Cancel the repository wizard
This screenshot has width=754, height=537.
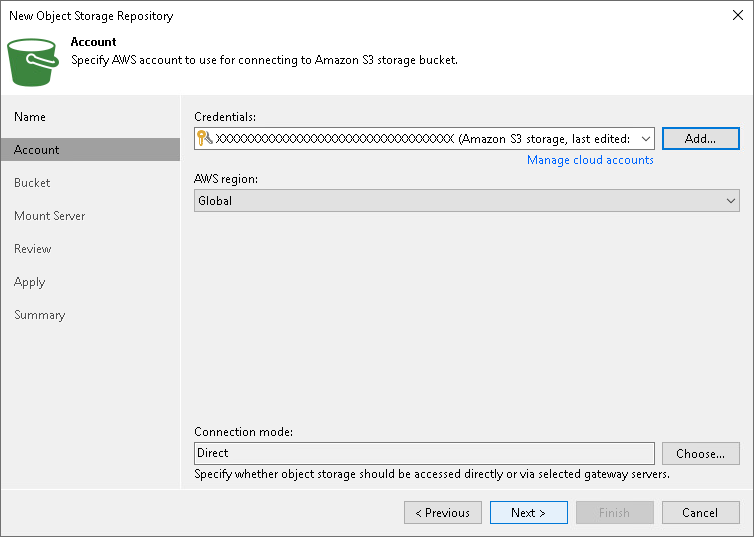coord(701,512)
